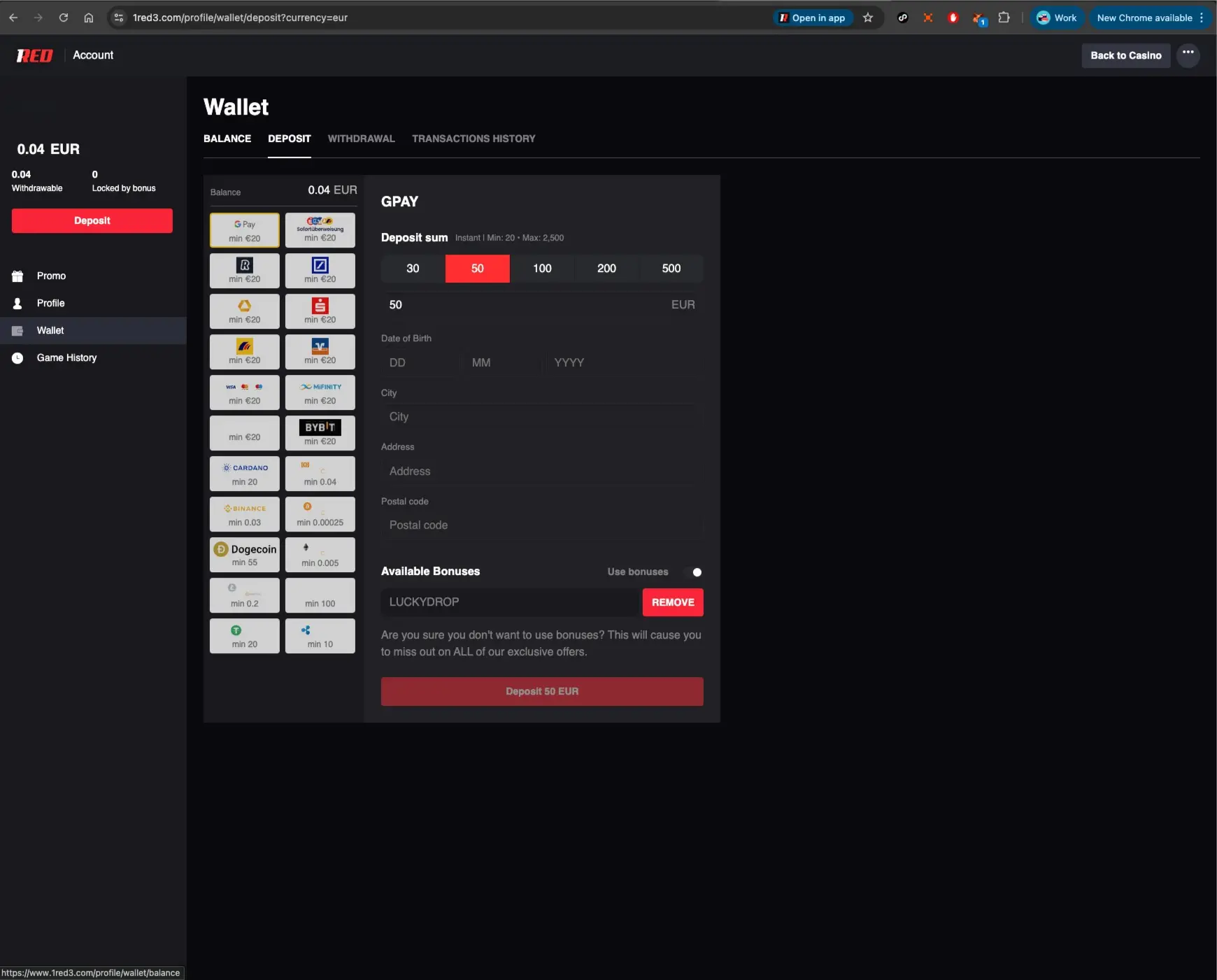Screen dimensions: 1217x980
Task: Focus the deposit amount field
Action: click(542, 304)
